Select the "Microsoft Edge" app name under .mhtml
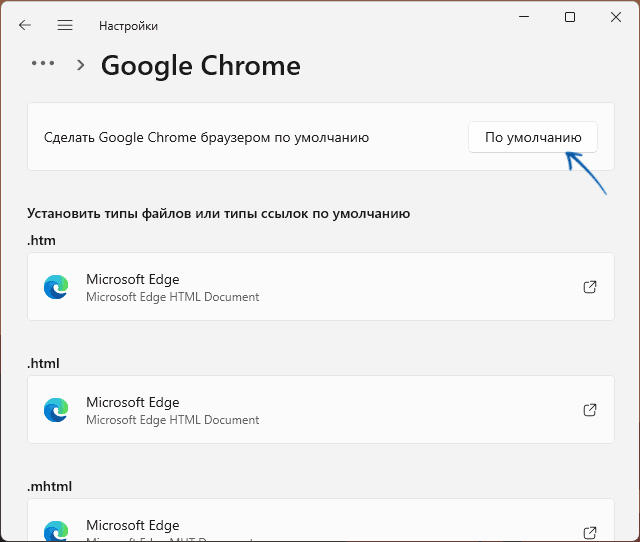Viewport: 640px width, 542px height. click(132, 525)
